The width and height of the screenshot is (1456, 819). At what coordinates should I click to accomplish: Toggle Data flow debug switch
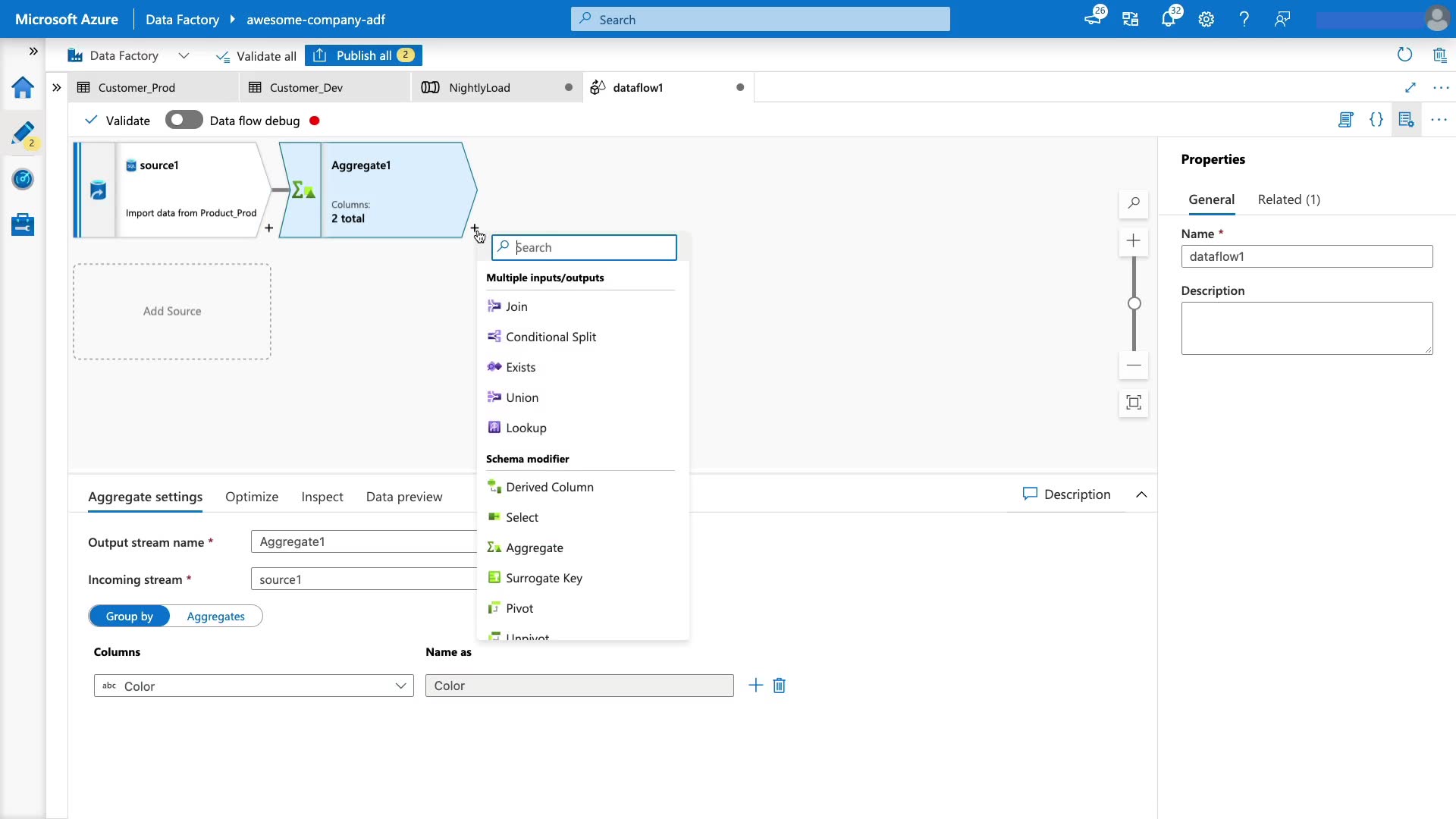pyautogui.click(x=184, y=121)
